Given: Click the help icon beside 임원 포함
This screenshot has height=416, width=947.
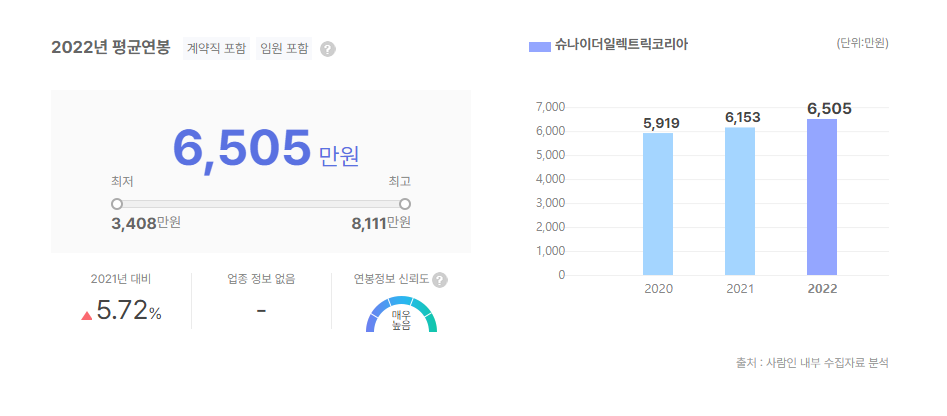Looking at the screenshot, I should point(327,50).
